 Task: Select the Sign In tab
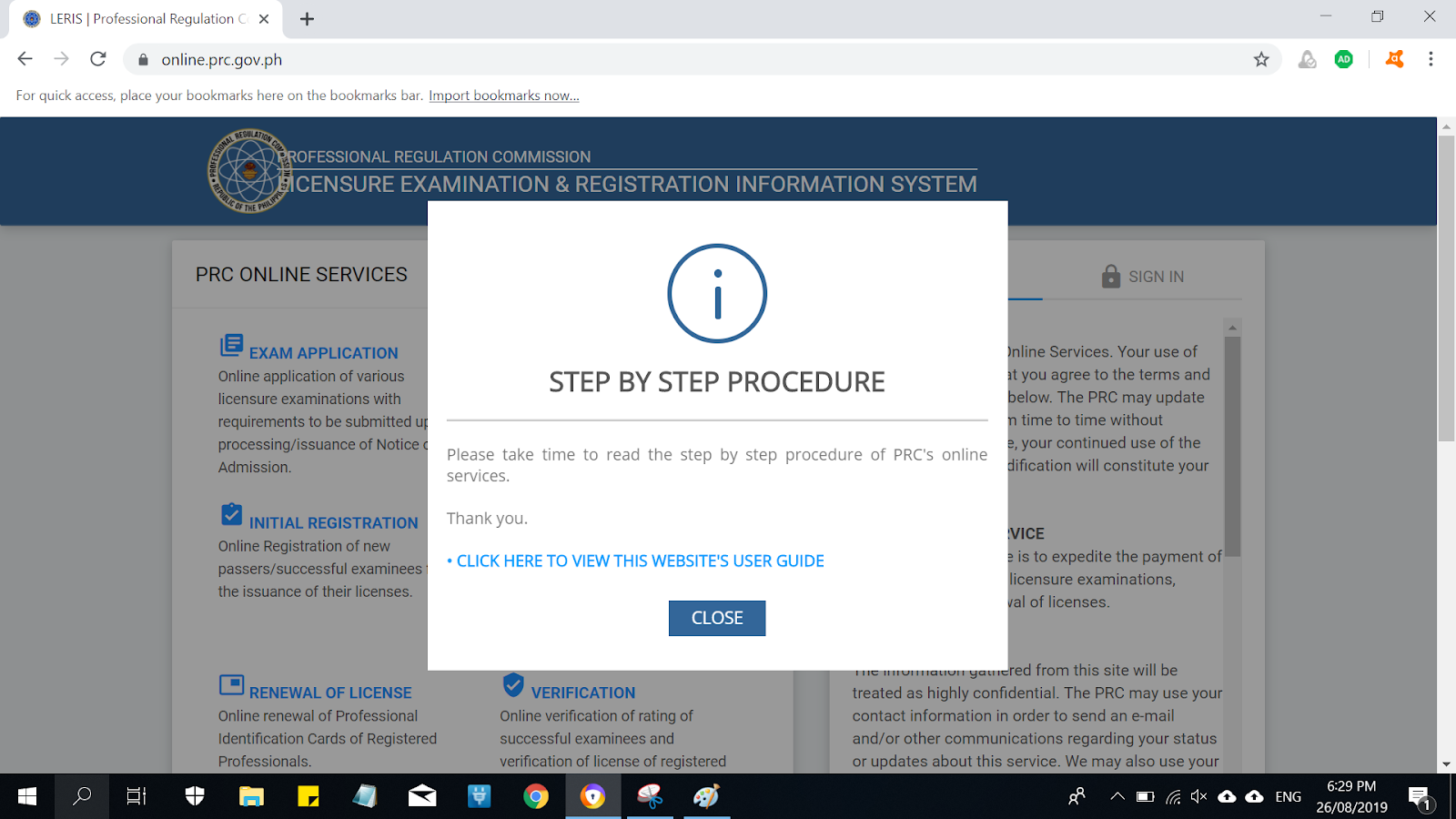coord(1156,276)
